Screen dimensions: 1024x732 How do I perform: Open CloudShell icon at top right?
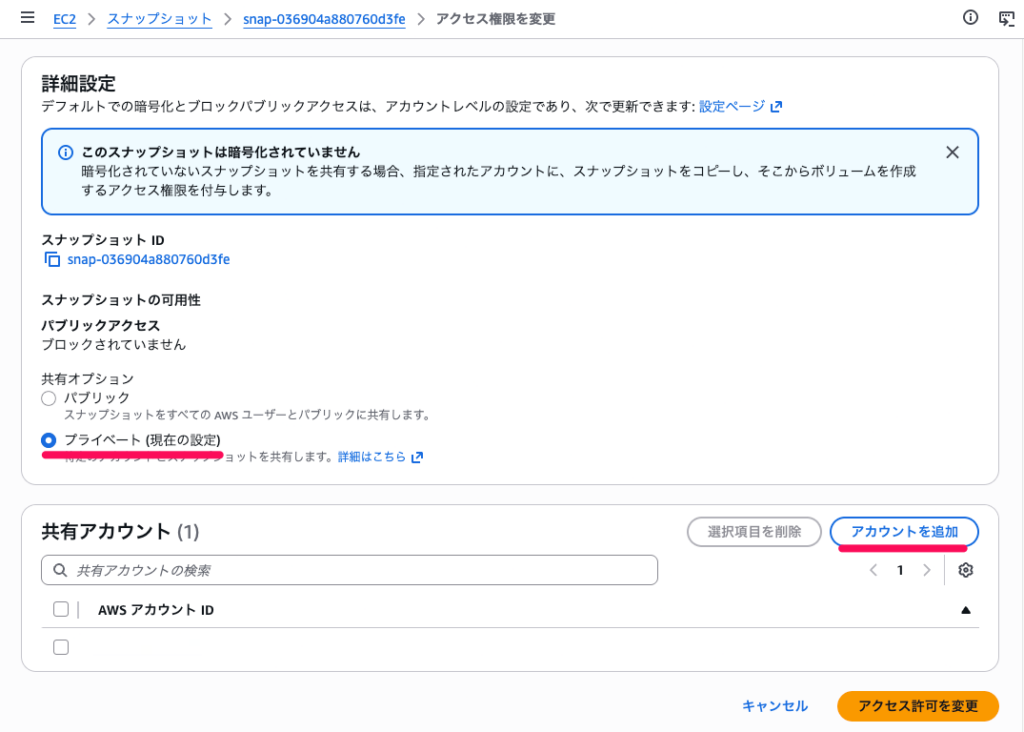pos(1006,18)
